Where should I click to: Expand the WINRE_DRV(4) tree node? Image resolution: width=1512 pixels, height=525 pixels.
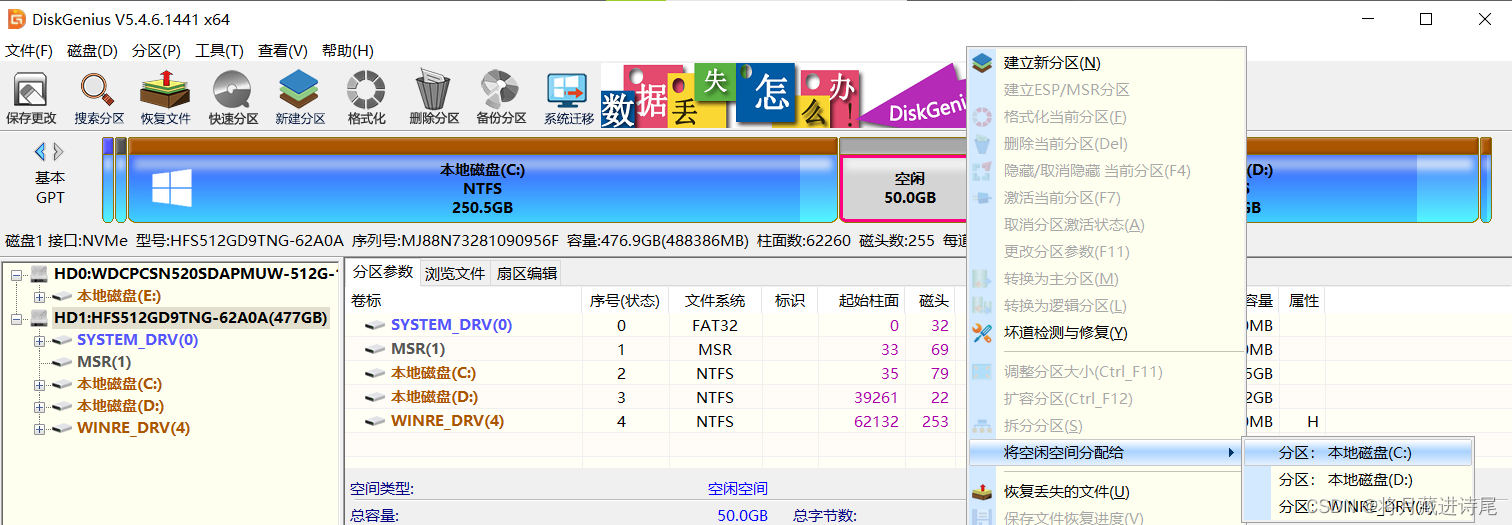pos(39,428)
